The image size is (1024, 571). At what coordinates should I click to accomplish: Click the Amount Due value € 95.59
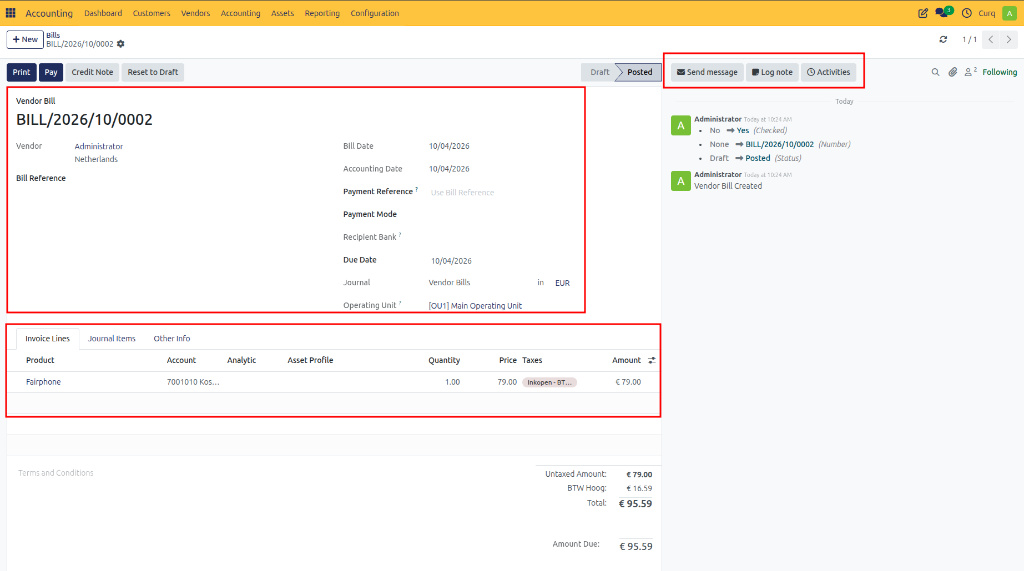[635, 546]
